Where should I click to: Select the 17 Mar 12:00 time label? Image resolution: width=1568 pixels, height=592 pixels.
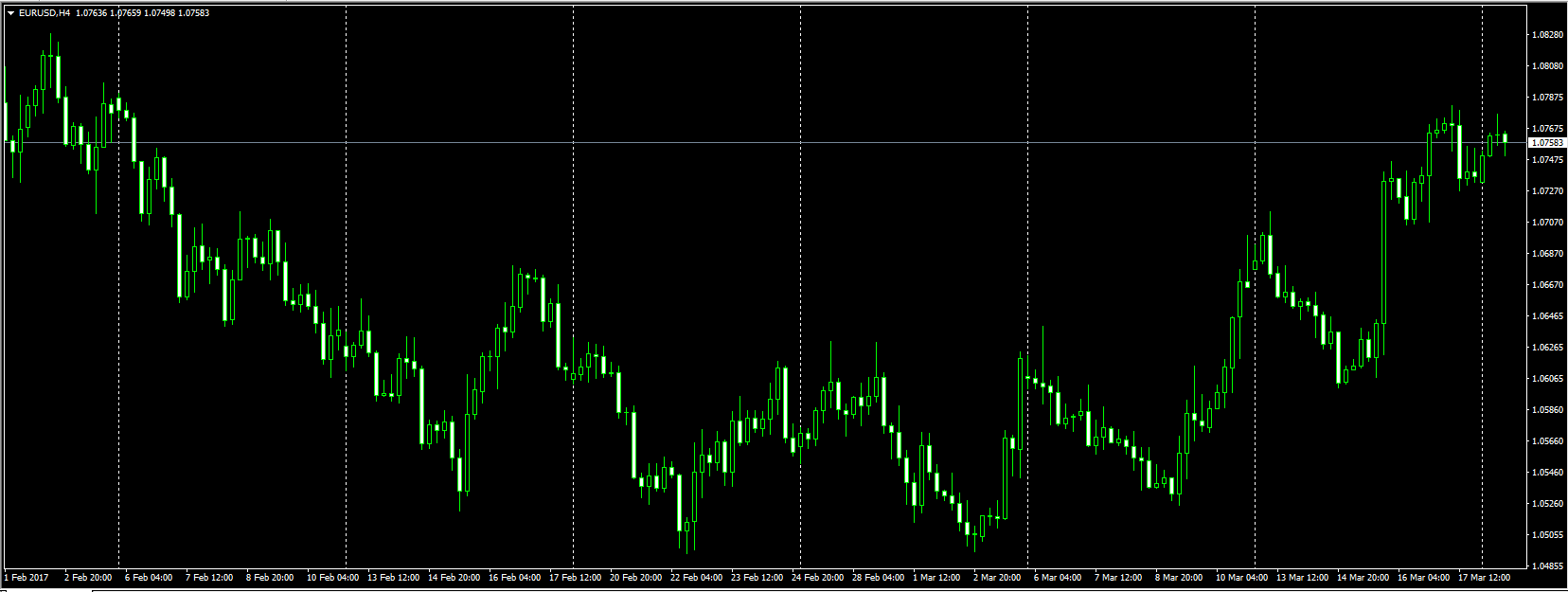tap(1484, 577)
